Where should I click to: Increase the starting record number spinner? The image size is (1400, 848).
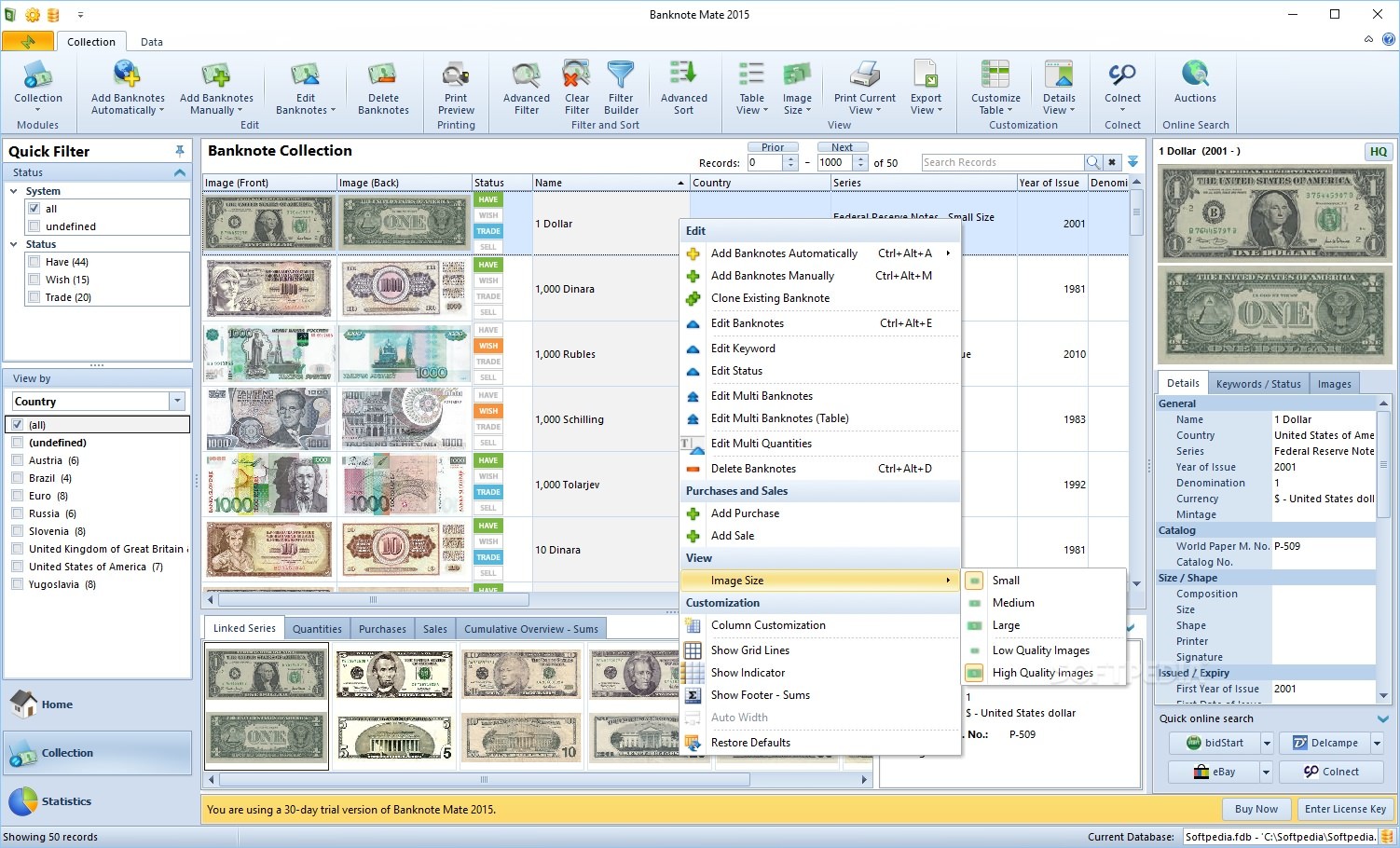pyautogui.click(x=790, y=158)
